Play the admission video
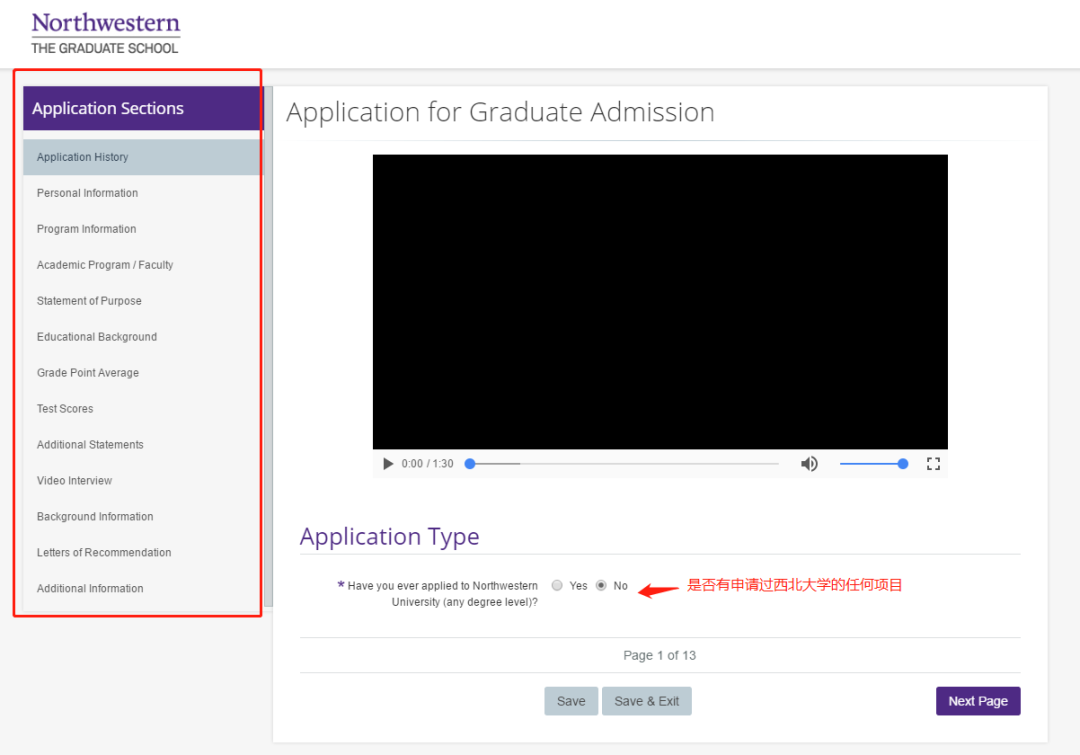Screen dimensions: 1080x755 [x=388, y=463]
